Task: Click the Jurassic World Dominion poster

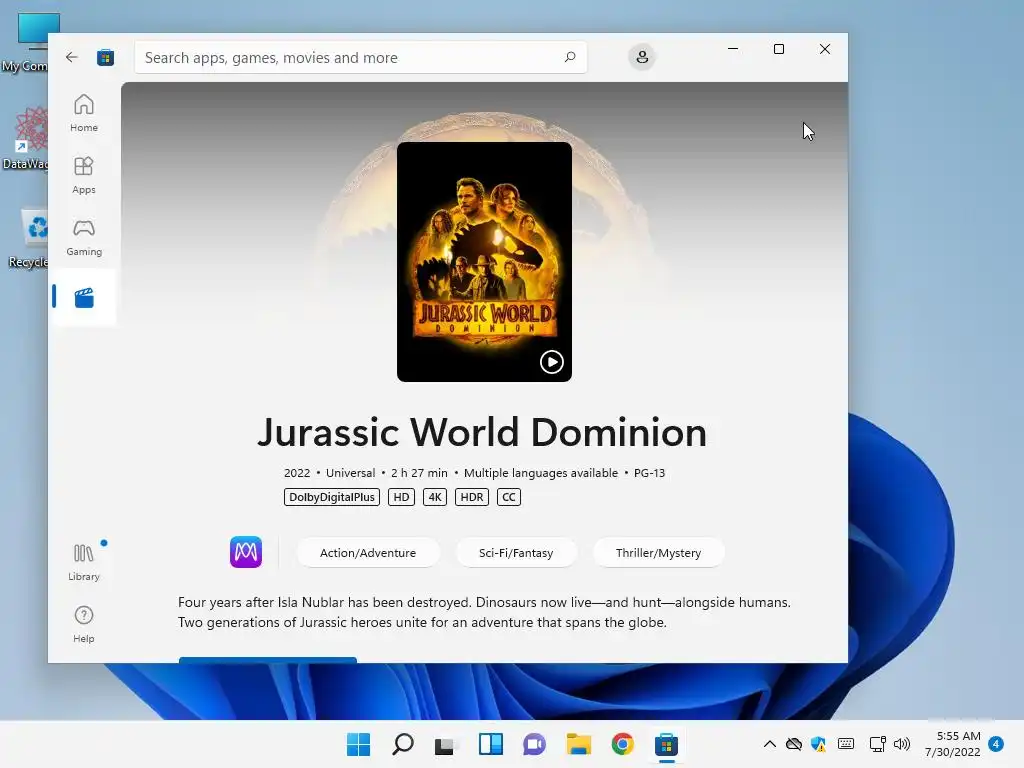Action: point(484,261)
